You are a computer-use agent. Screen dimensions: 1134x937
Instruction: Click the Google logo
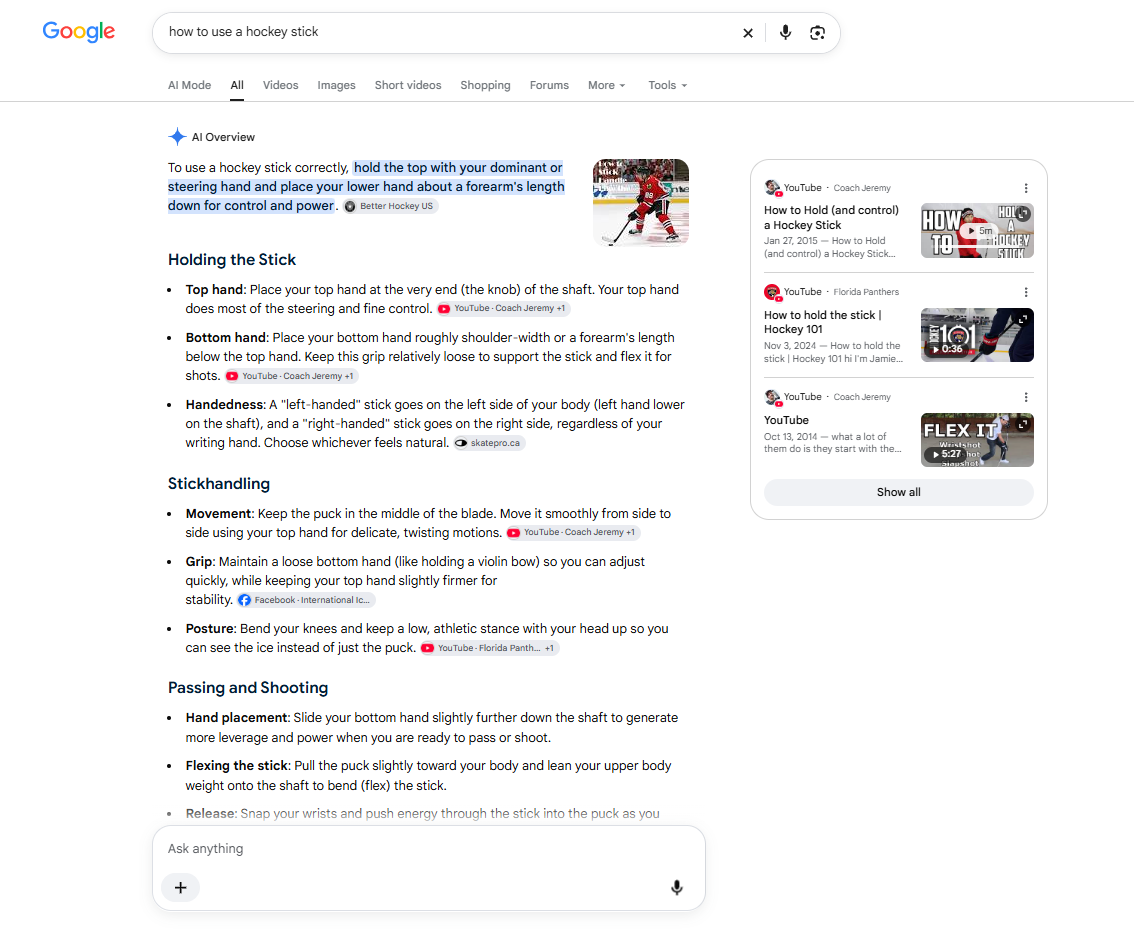tap(78, 31)
